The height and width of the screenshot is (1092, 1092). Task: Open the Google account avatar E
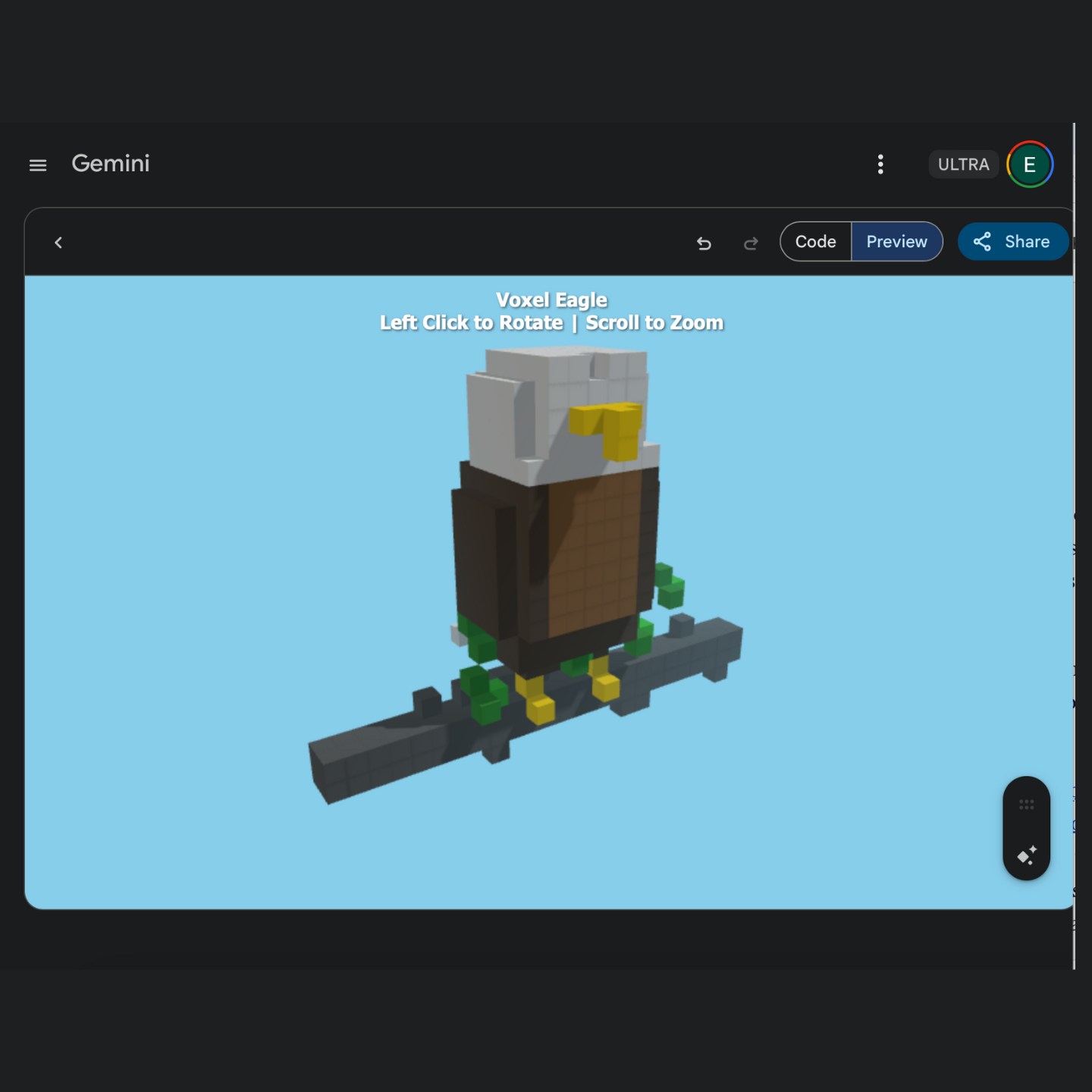[x=1031, y=165]
